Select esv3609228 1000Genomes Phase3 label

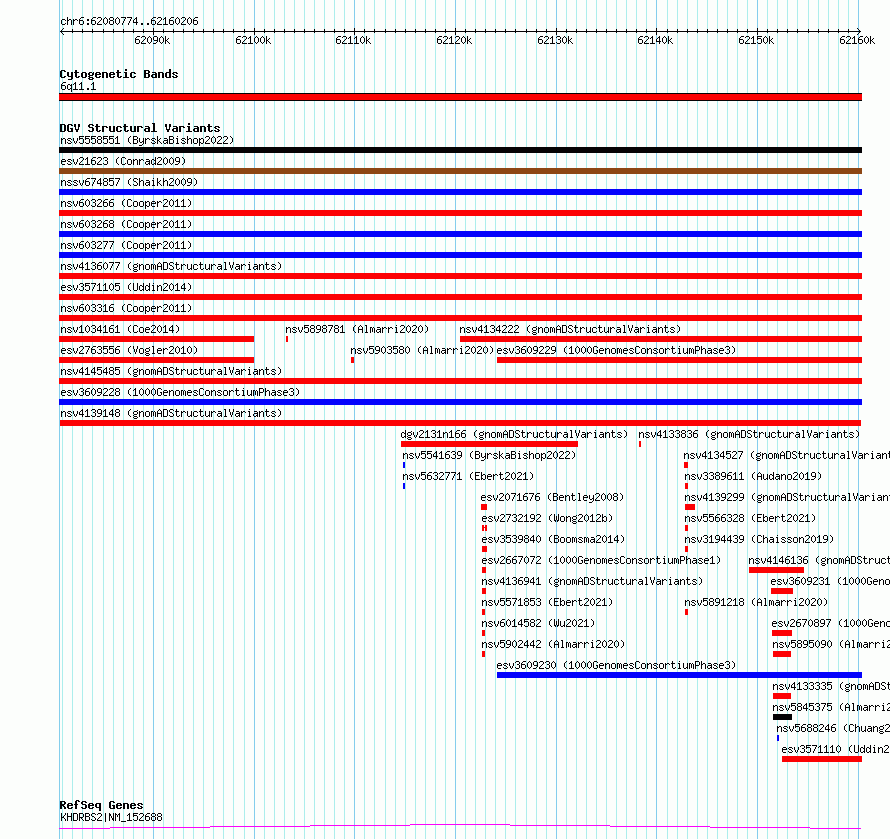click(180, 392)
